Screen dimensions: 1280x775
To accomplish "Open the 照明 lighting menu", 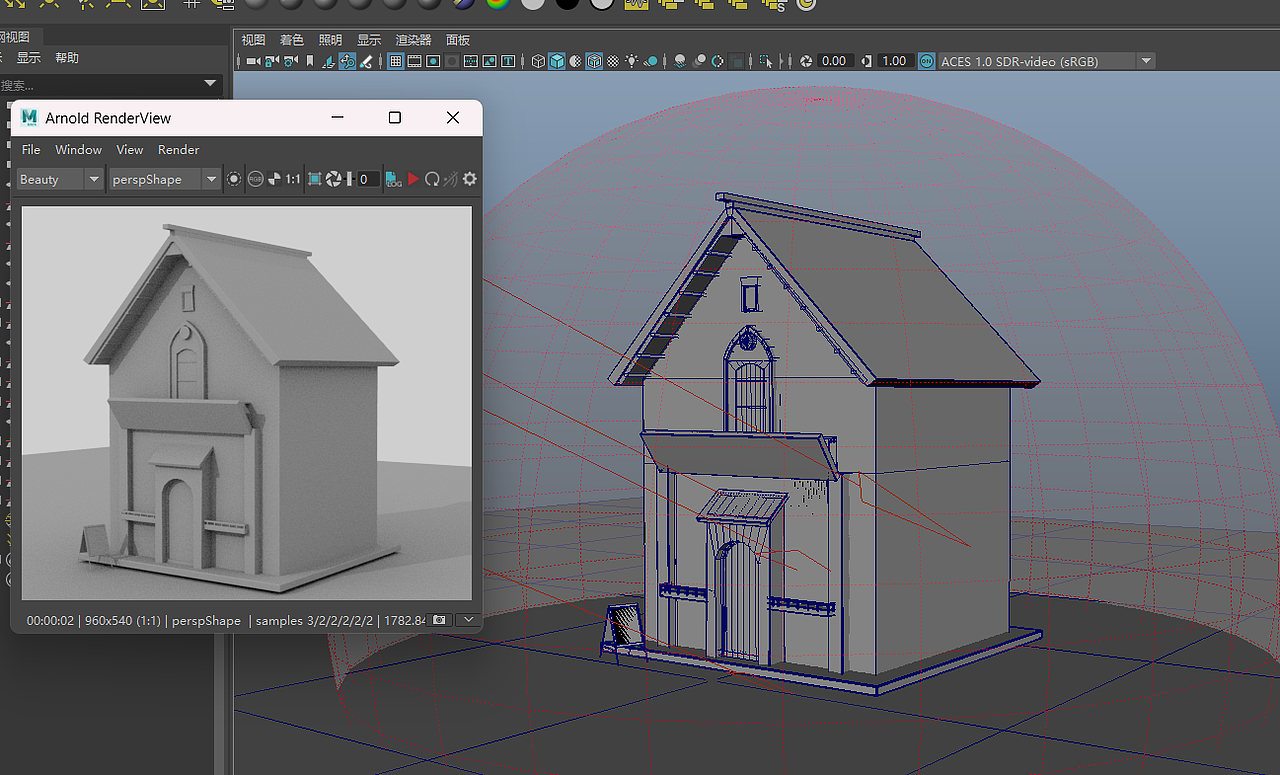I will 330,40.
